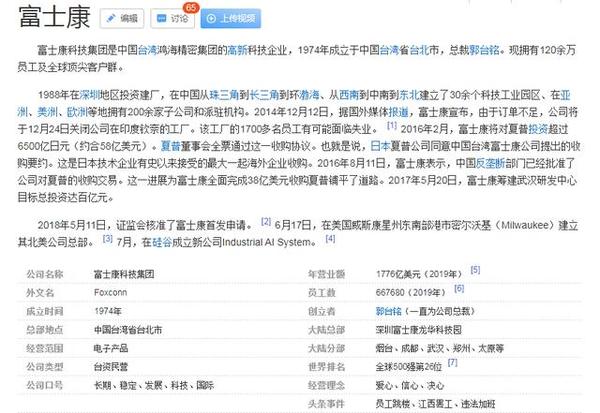The height and width of the screenshot is (413, 600).
Task: Click the 外文名 field label
Action: click(x=40, y=292)
